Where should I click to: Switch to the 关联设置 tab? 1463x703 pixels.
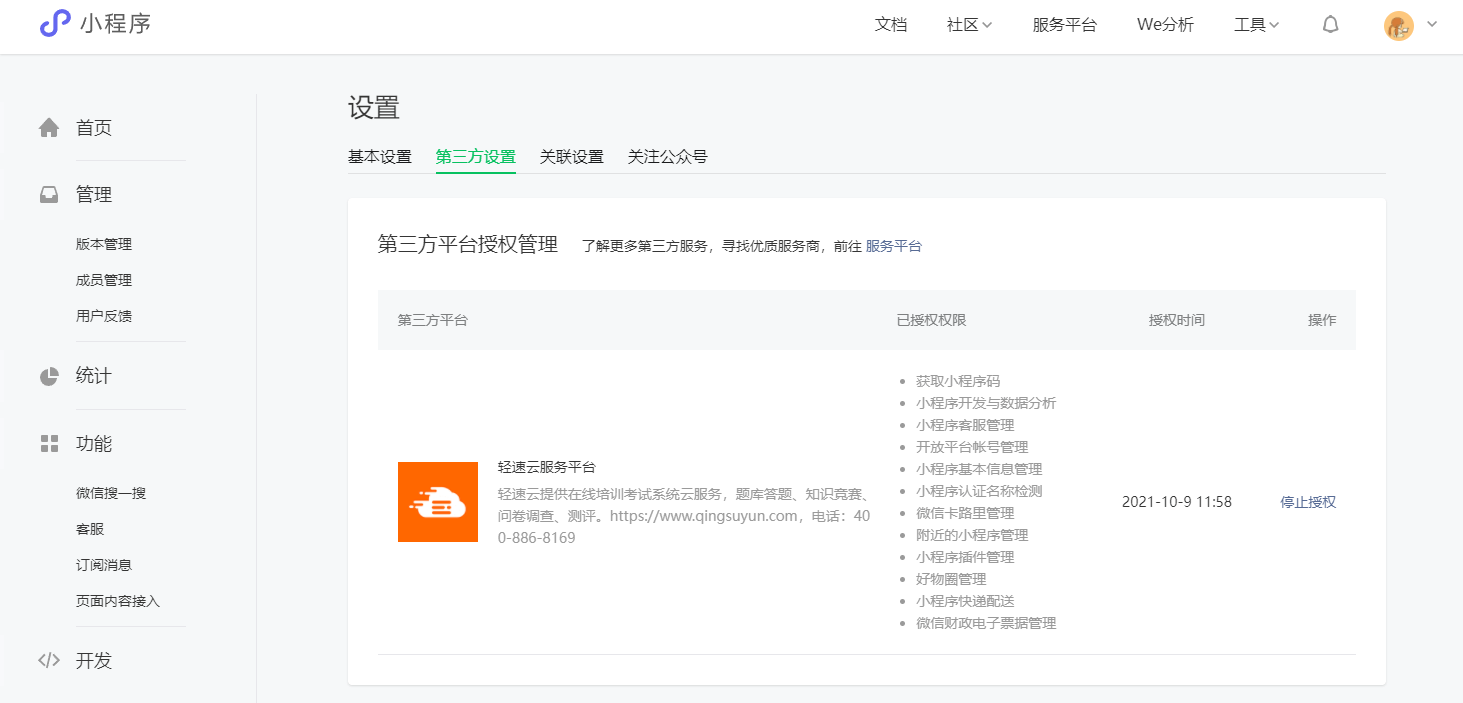click(x=572, y=157)
